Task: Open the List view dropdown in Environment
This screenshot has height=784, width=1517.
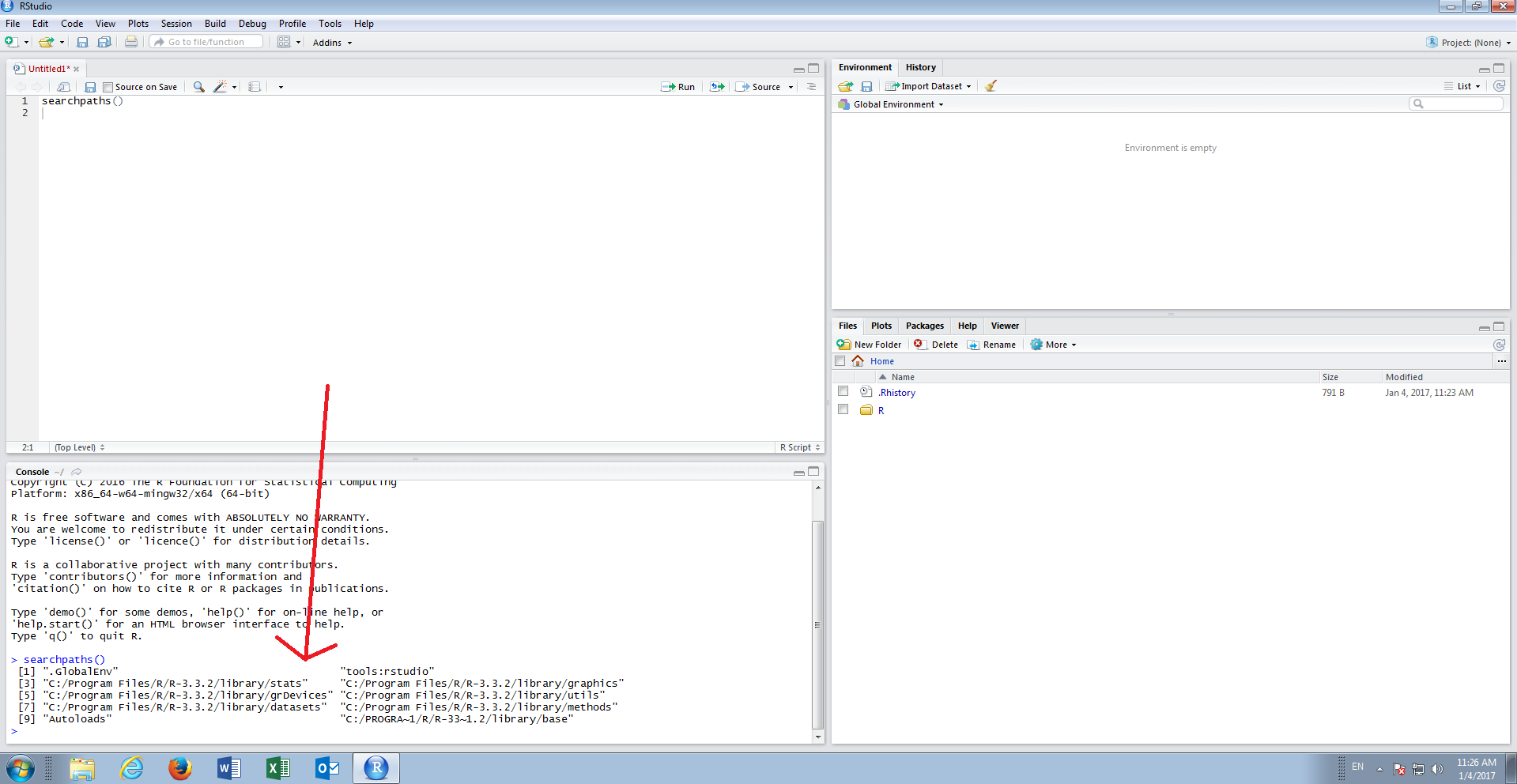Action: (1462, 86)
